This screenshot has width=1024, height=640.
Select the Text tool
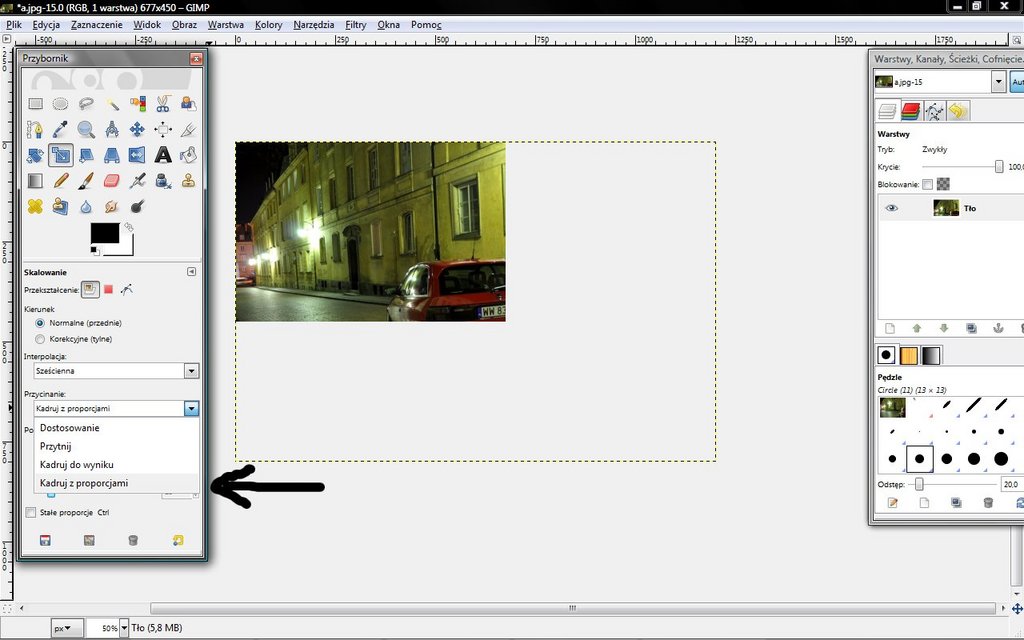[163, 155]
